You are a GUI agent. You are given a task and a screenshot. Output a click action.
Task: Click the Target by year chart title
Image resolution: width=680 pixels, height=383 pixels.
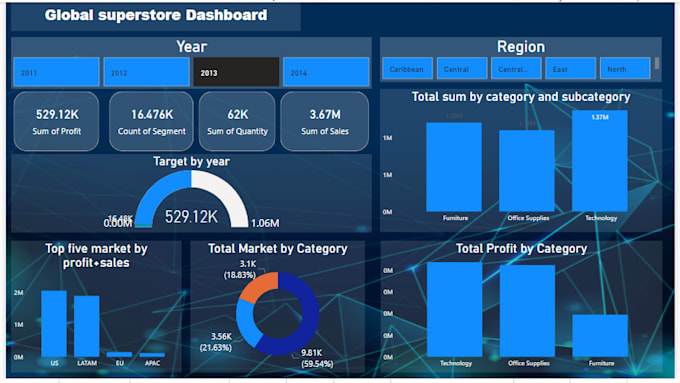[191, 161]
